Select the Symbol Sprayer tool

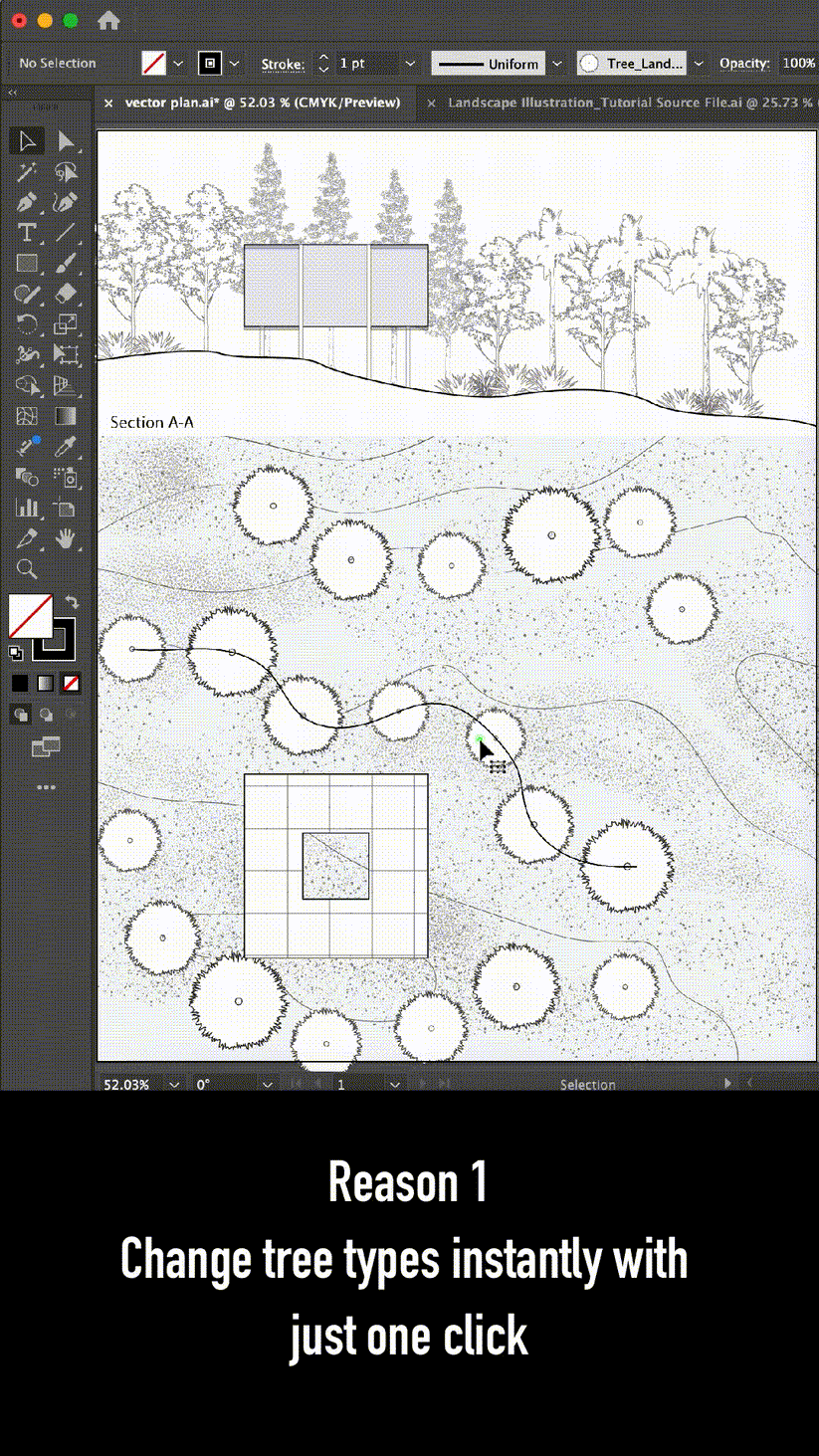tap(66, 478)
